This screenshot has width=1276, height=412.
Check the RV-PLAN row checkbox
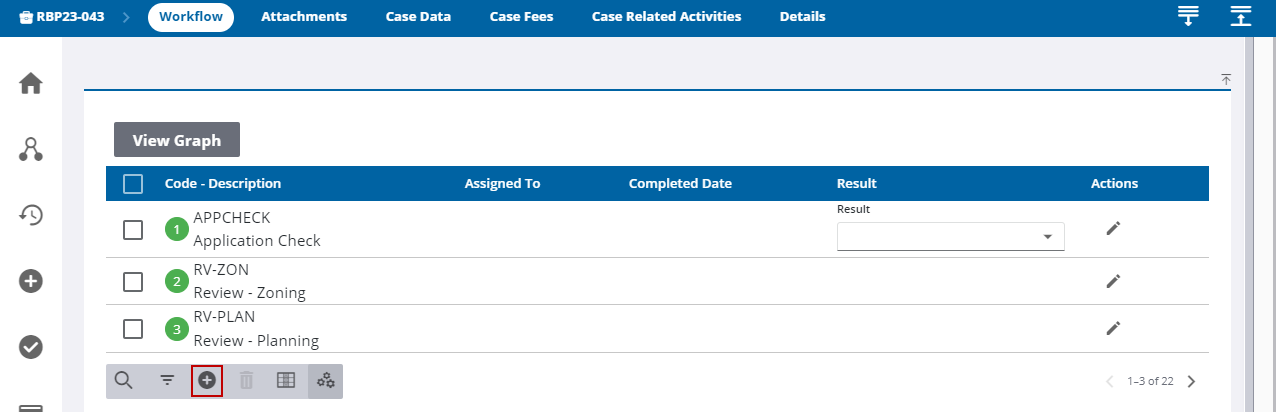[133, 329]
